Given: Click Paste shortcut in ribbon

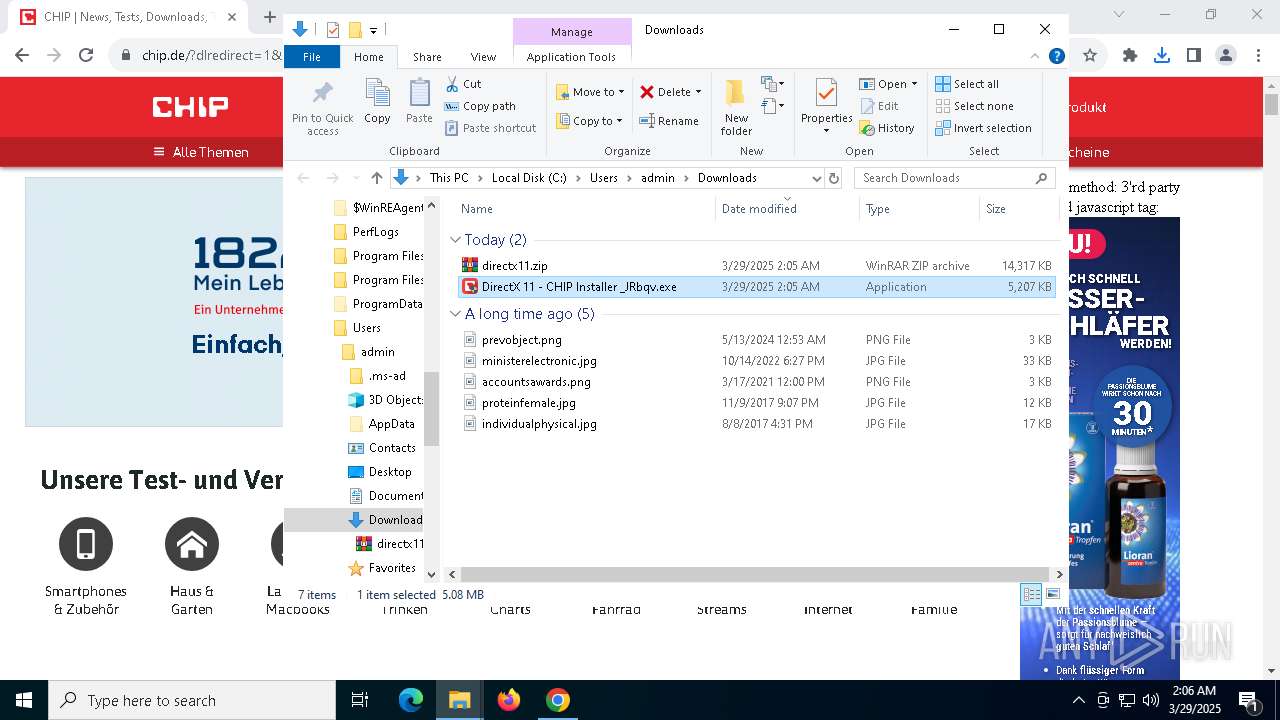Looking at the screenshot, I should click(x=490, y=128).
